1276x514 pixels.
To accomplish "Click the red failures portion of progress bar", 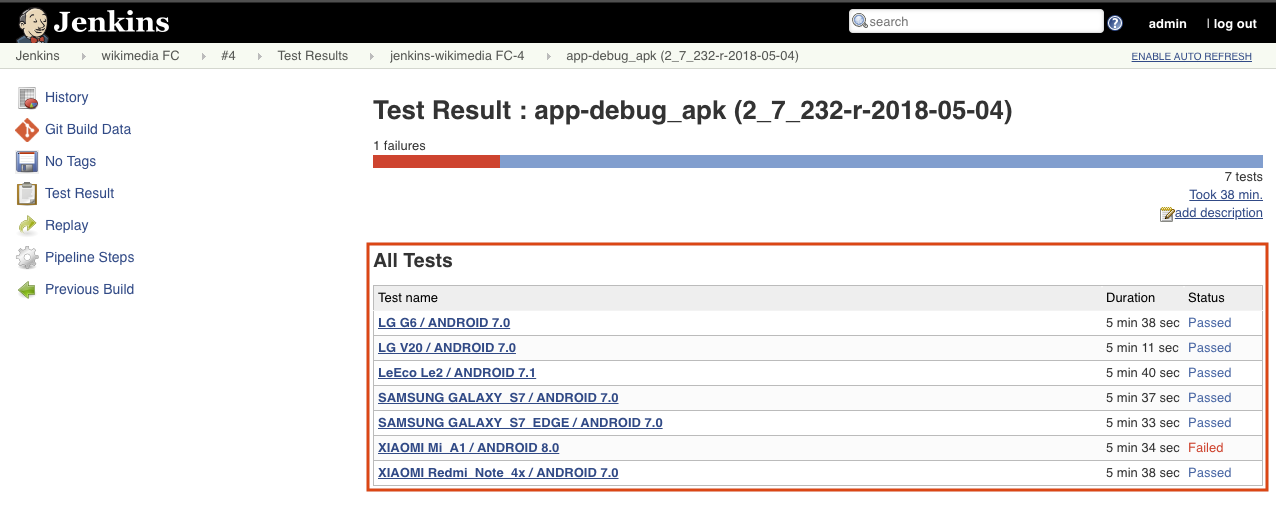I will [x=436, y=161].
